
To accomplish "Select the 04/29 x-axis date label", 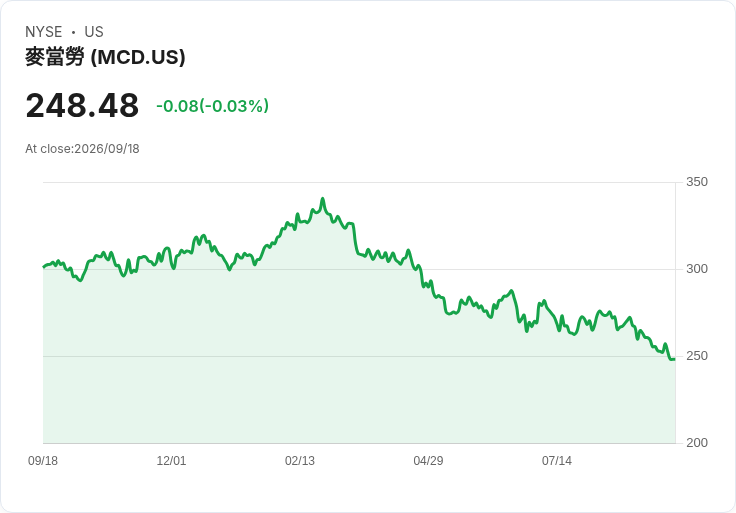I will point(428,461).
